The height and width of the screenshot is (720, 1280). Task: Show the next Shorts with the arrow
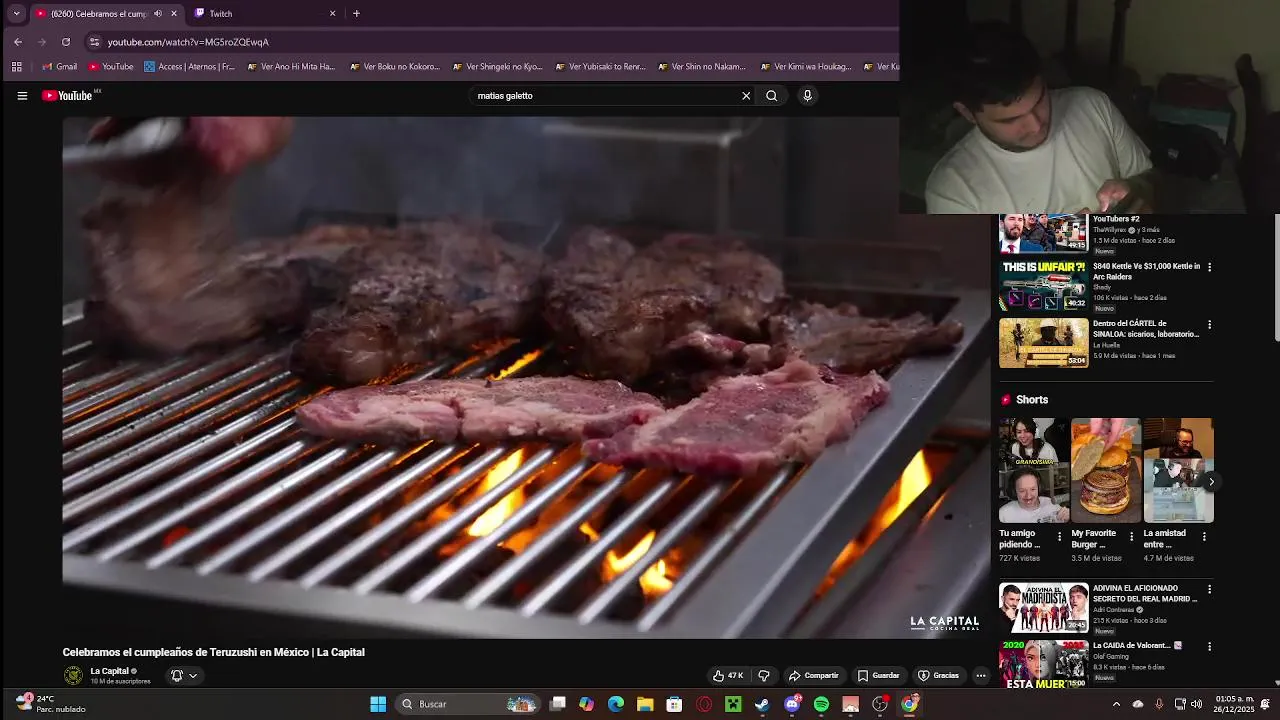[1211, 482]
